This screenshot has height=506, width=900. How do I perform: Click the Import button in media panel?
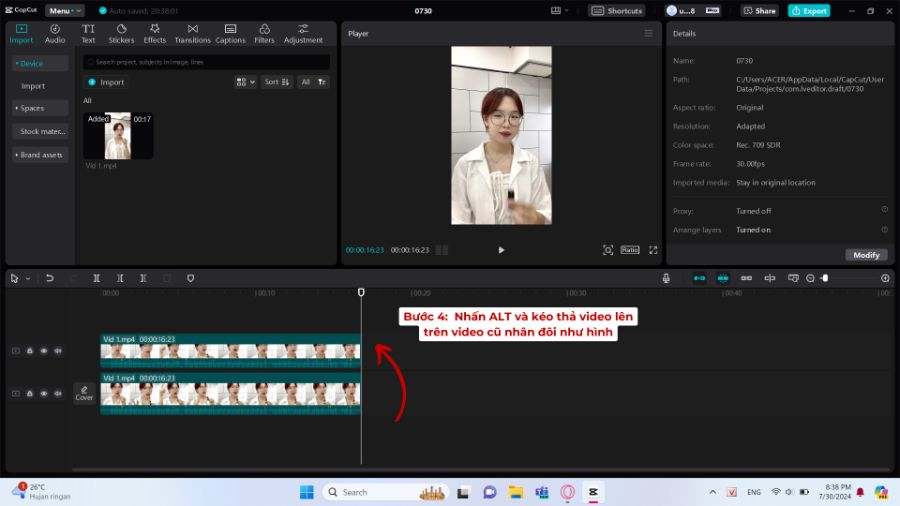[107, 82]
